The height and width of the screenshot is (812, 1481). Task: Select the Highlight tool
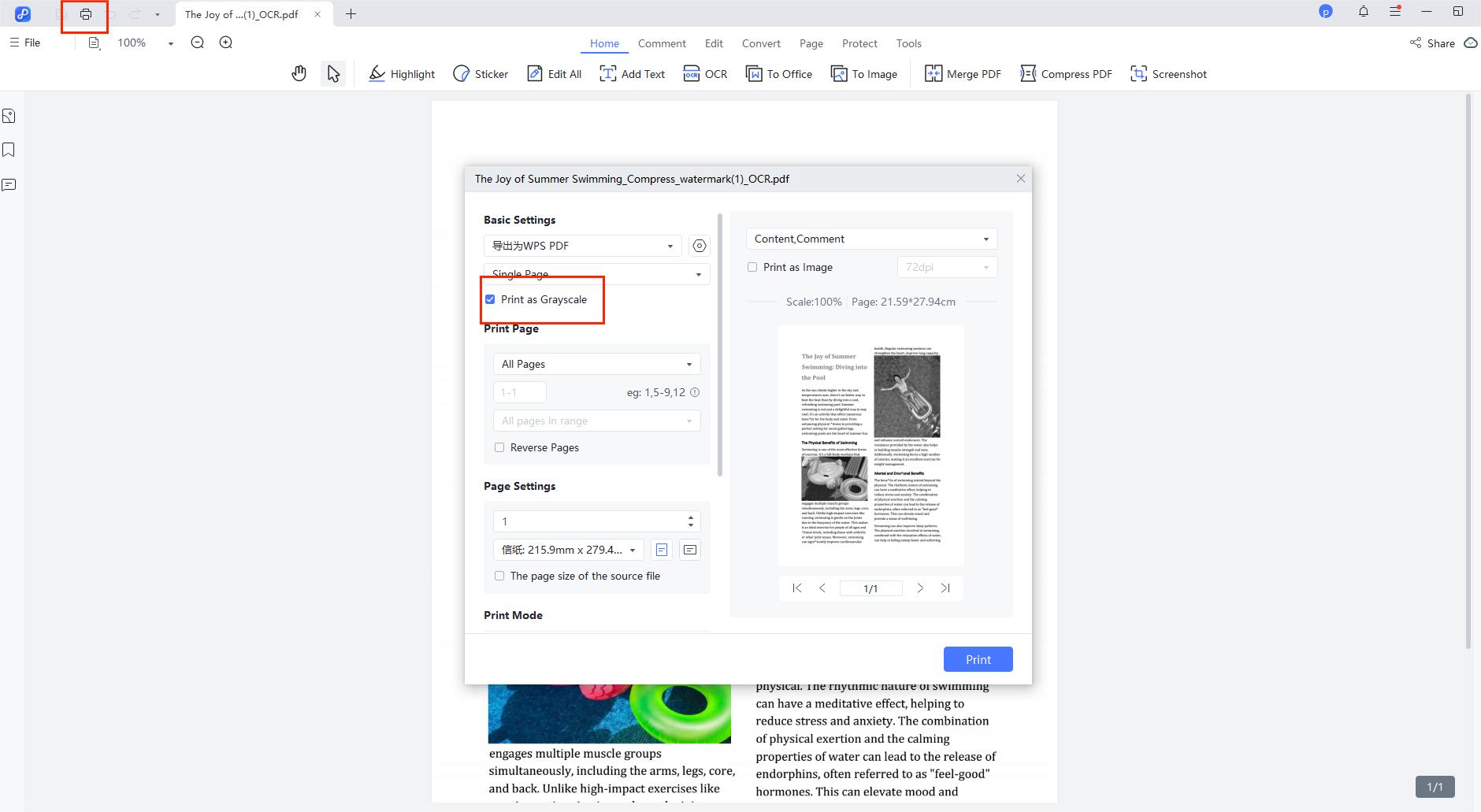coord(401,73)
